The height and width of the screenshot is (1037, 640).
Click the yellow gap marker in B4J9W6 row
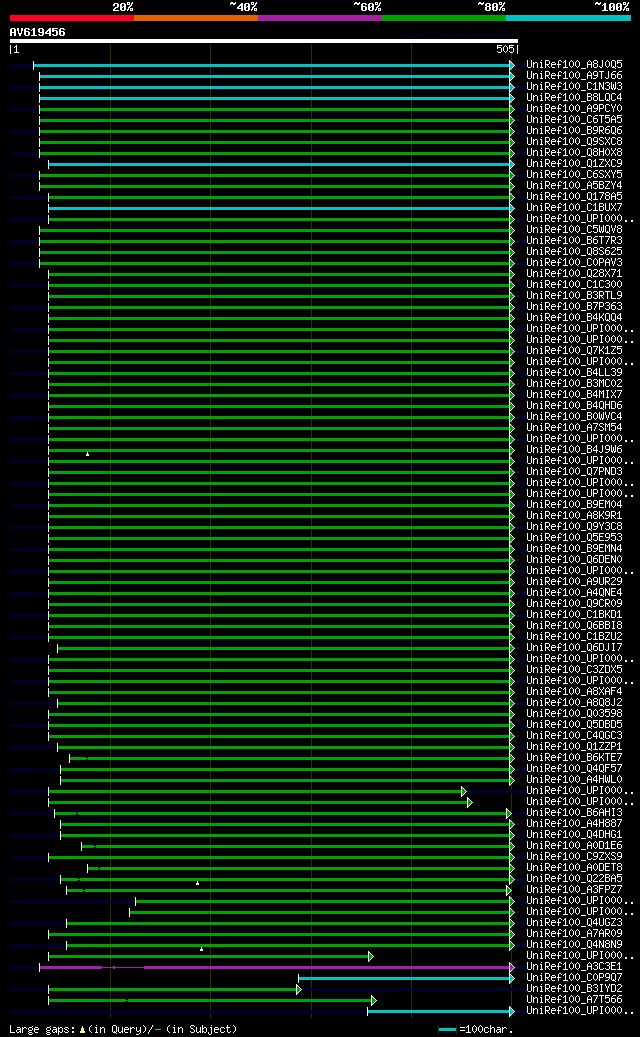87,454
